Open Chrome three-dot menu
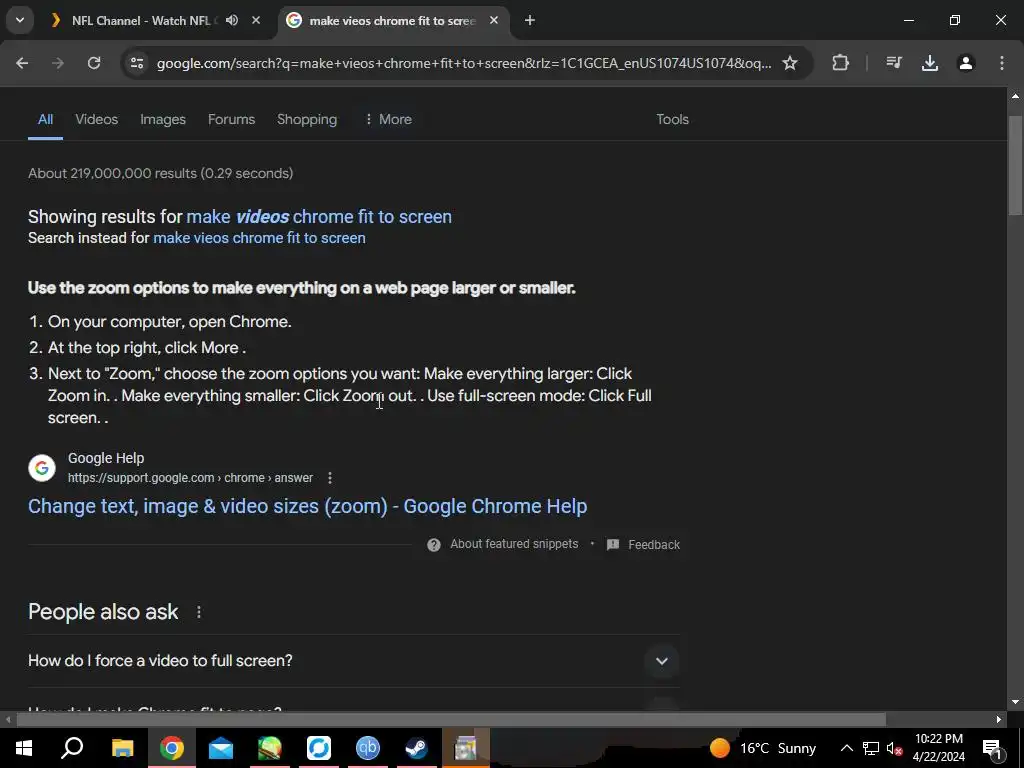This screenshot has height=768, width=1024. pos(1002,63)
